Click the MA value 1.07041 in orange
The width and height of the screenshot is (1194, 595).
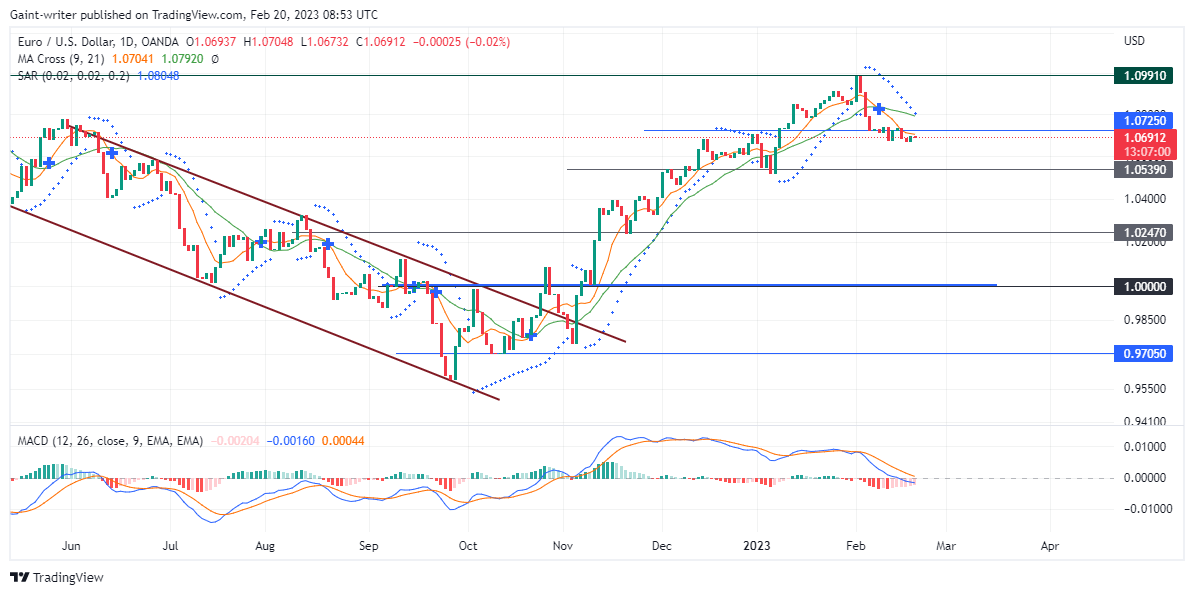pyautogui.click(x=133, y=59)
